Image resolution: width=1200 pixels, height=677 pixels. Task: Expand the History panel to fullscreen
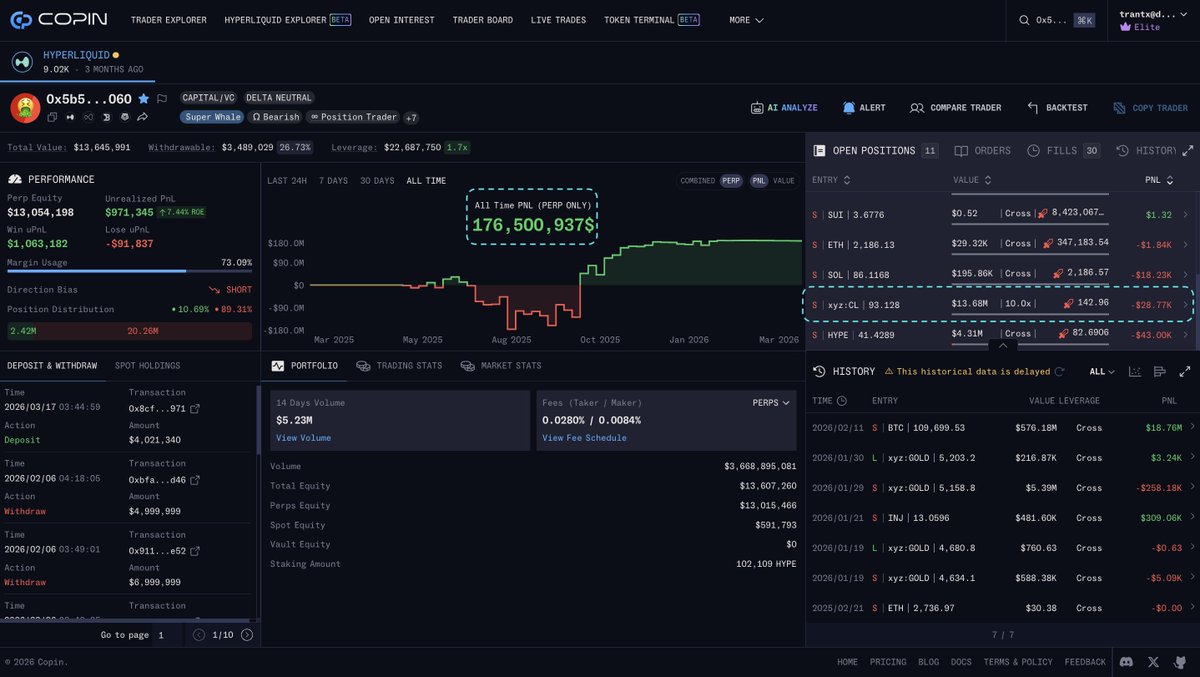1187,371
